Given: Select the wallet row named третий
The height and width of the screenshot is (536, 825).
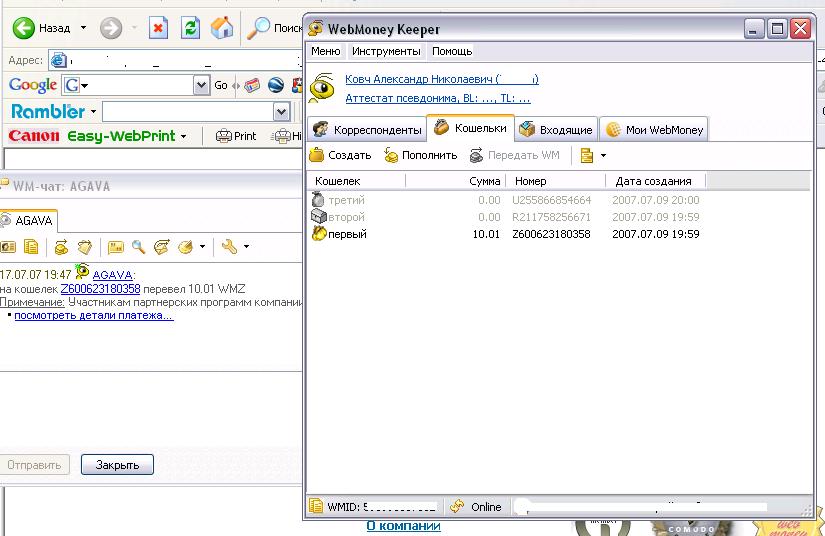Looking at the screenshot, I should click(506, 200).
